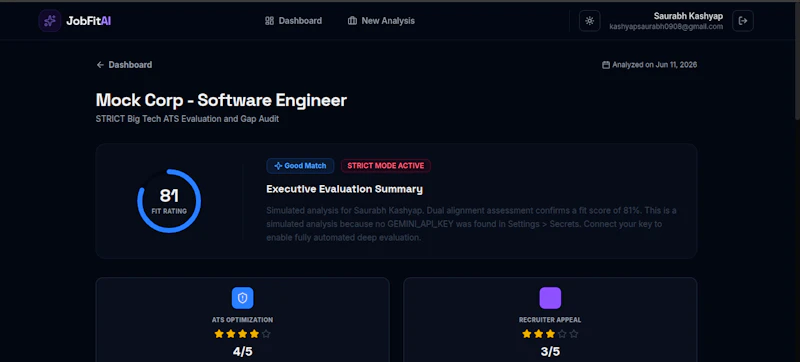Click the RECRUITER APPEAL label
Image resolution: width=800 pixels, height=362 pixels.
[550, 320]
